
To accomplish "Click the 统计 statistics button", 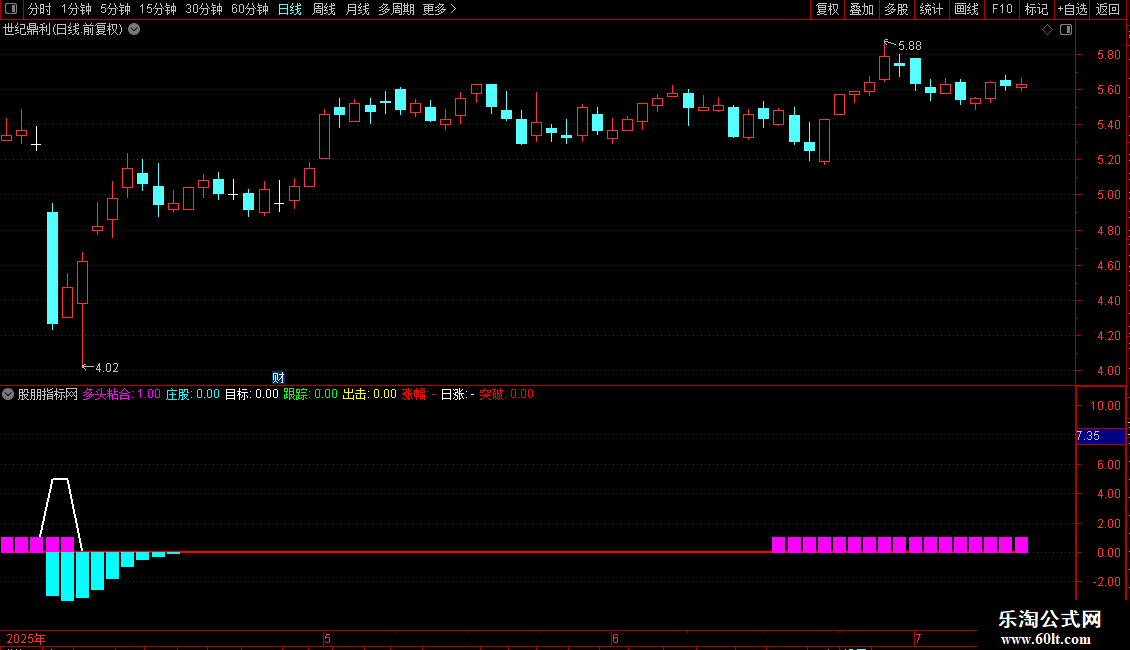I will click(930, 9).
